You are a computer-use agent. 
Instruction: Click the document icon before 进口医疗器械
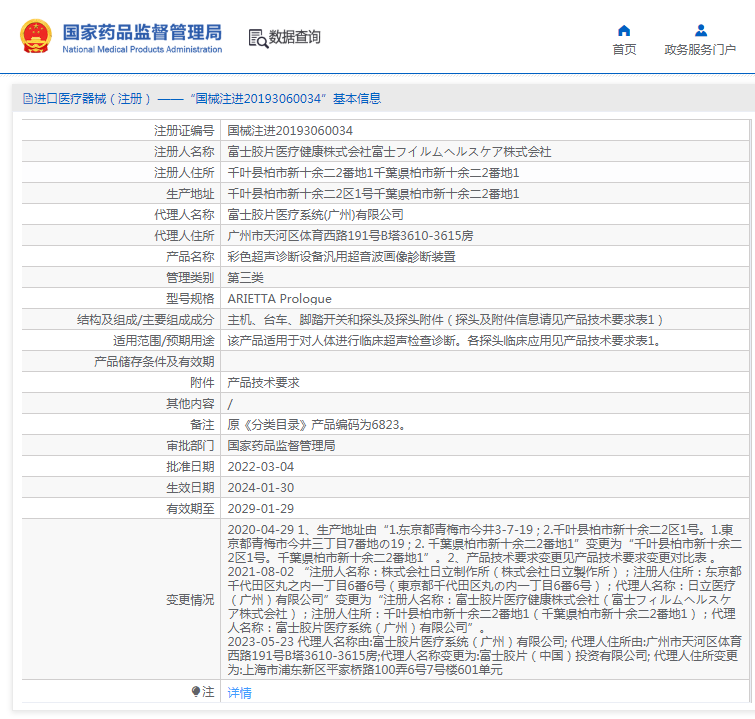(27, 99)
